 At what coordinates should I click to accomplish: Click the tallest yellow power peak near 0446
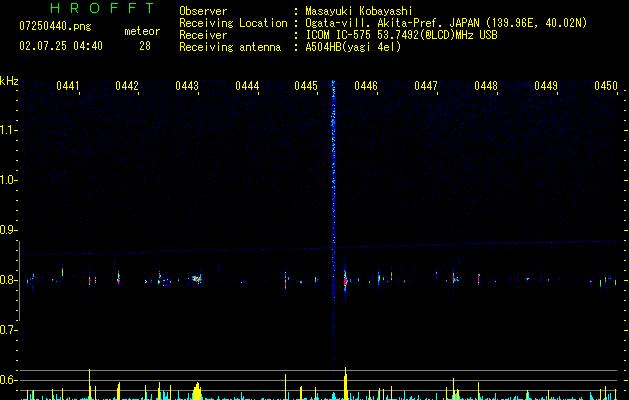click(x=345, y=383)
